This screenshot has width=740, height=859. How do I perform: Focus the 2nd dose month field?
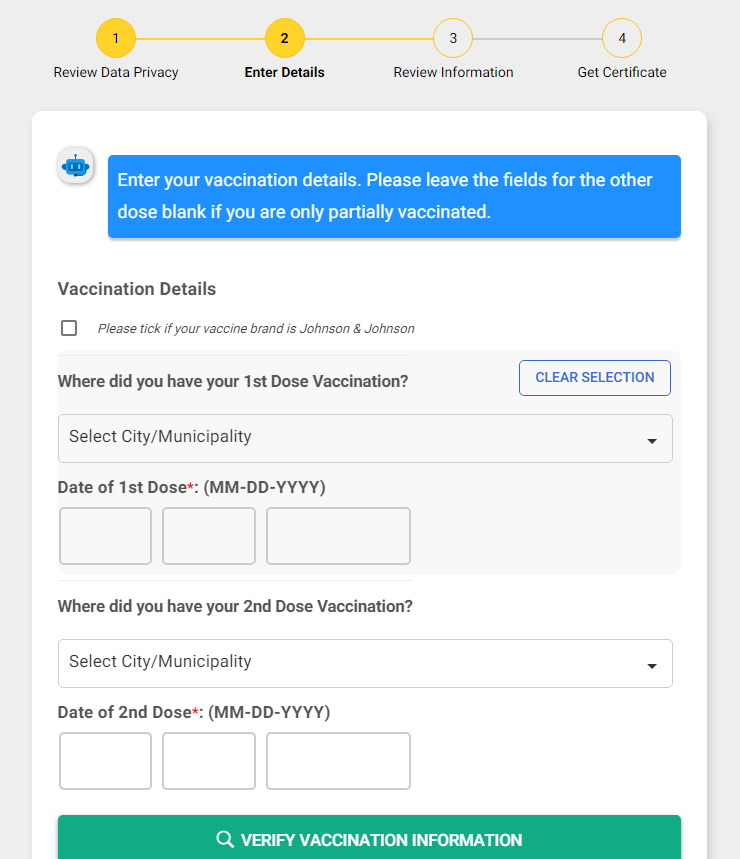(105, 761)
